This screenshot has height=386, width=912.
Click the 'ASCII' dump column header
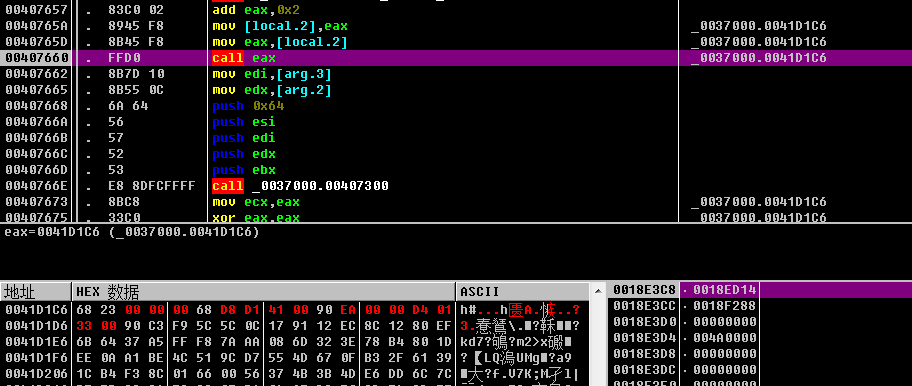523,291
